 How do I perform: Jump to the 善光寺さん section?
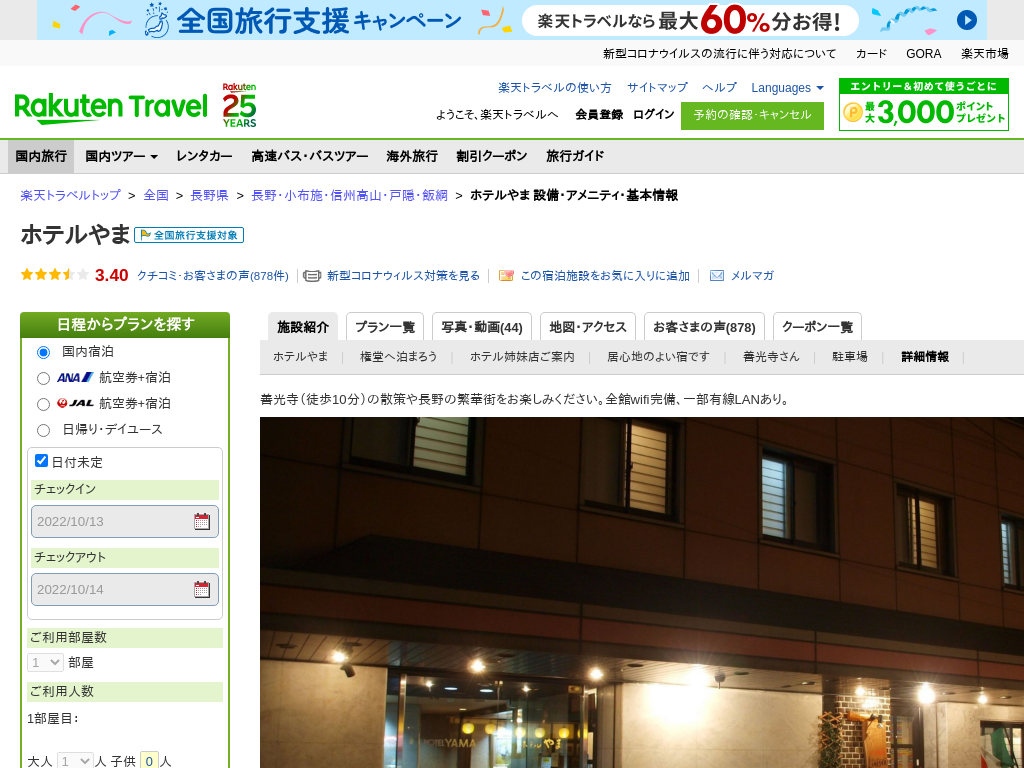click(x=771, y=357)
